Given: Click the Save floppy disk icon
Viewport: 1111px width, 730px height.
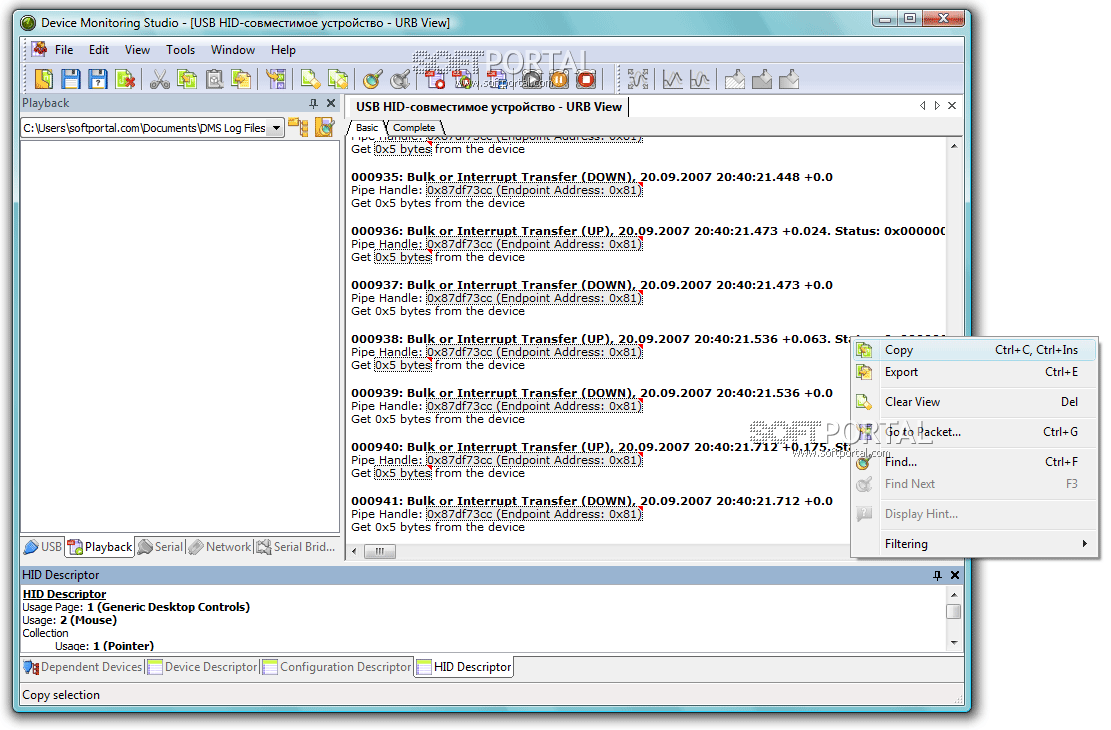Looking at the screenshot, I should (71, 79).
